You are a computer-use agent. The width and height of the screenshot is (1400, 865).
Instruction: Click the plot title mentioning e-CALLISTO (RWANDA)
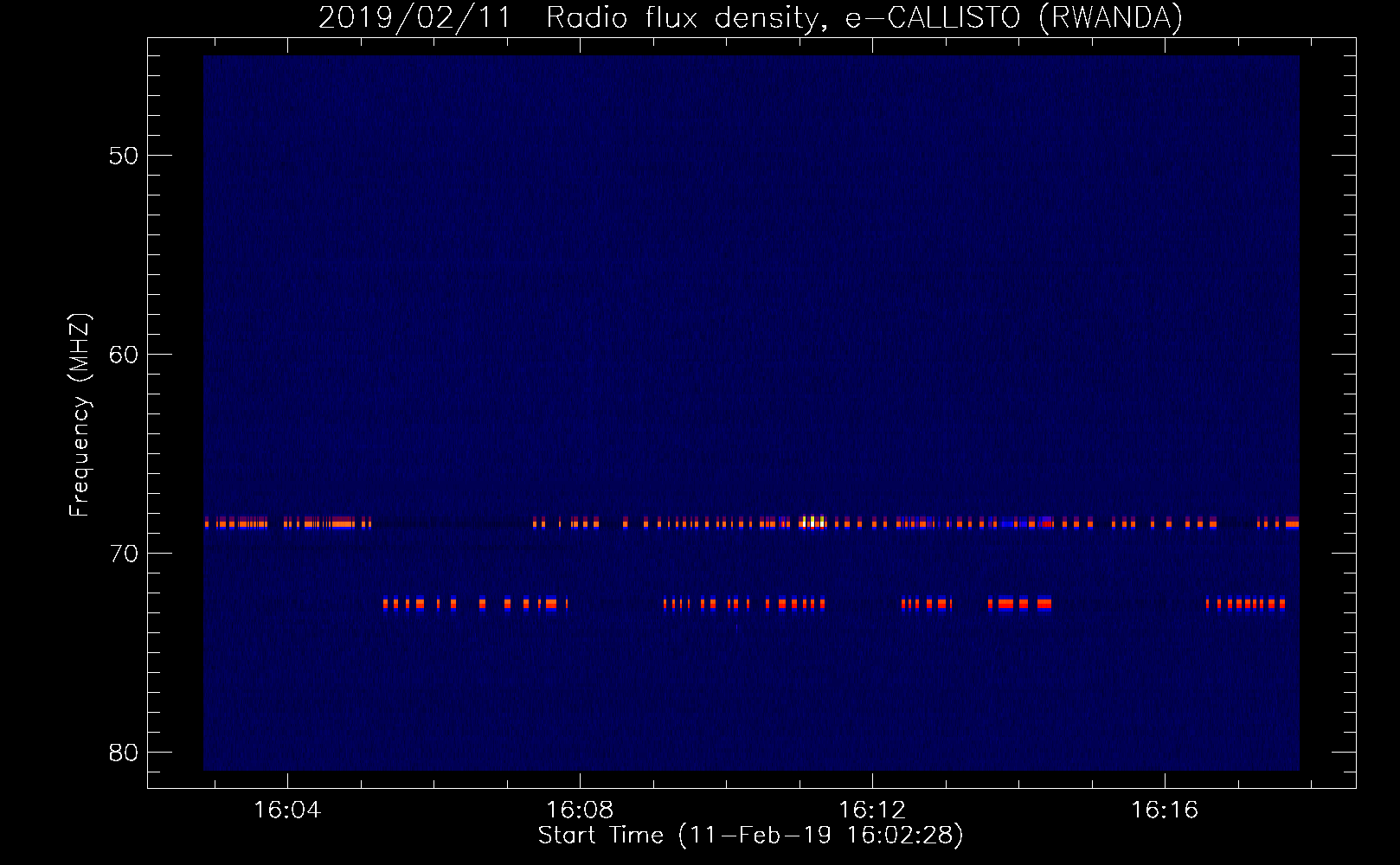coord(750,17)
